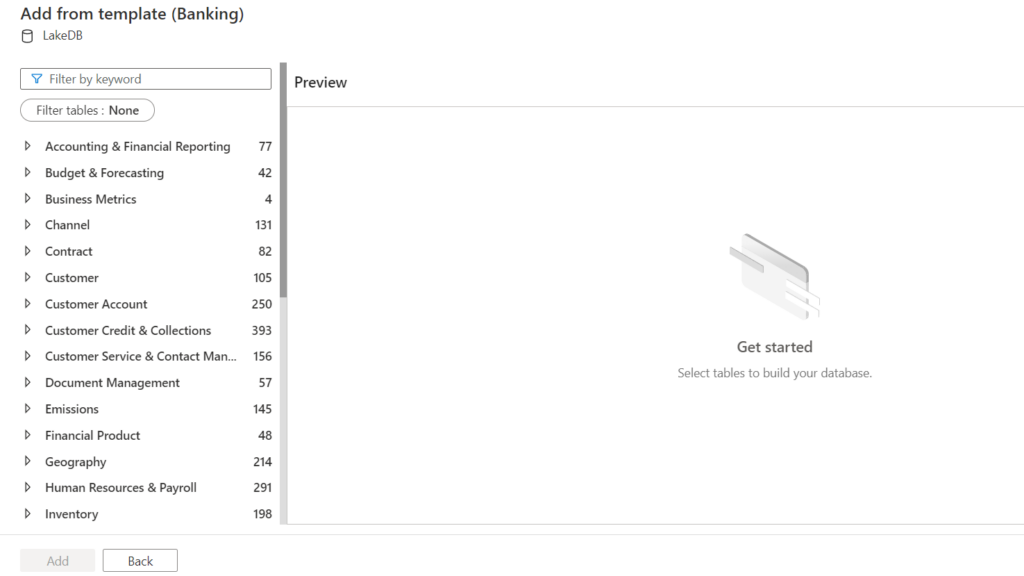This screenshot has width=1024, height=576.
Task: Expand the Inventory category
Action: point(27,513)
